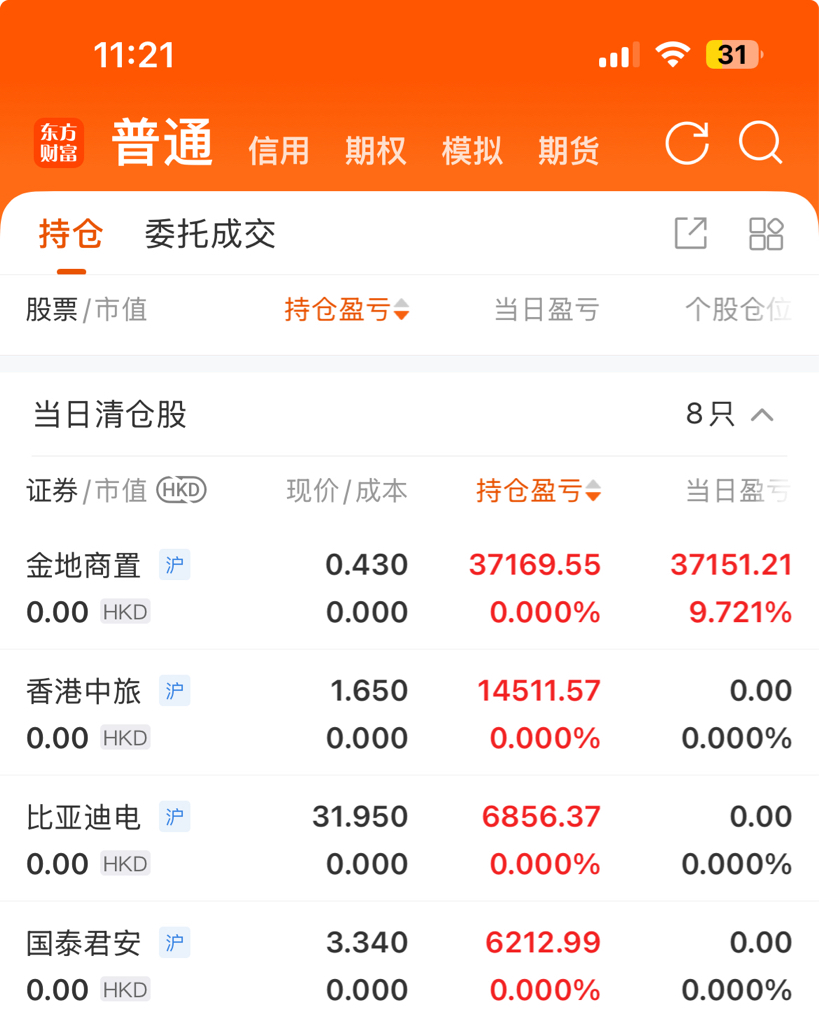Tap the 6856.37 profit value

click(x=541, y=817)
